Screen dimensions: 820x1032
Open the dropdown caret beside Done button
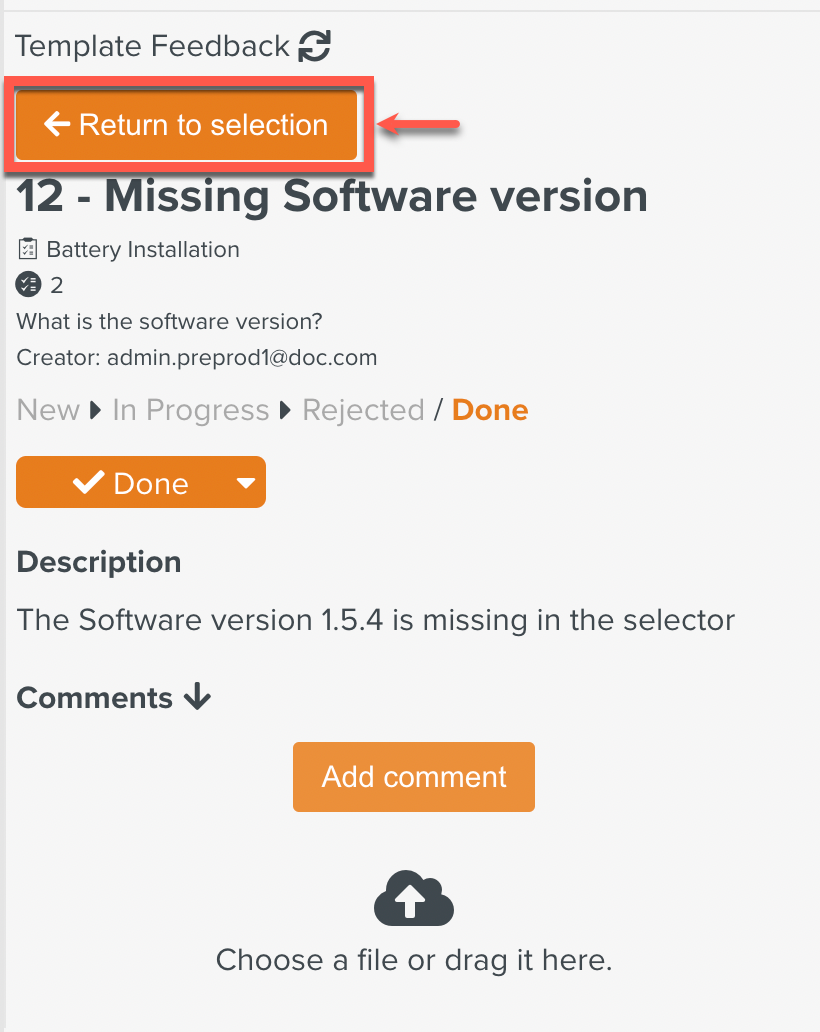click(246, 483)
